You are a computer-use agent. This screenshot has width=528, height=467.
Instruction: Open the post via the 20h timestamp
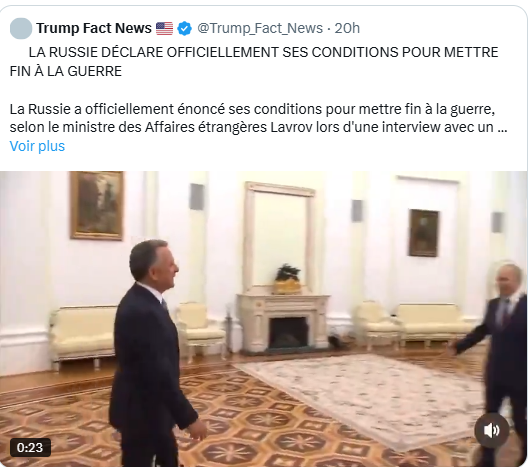pyautogui.click(x=347, y=28)
